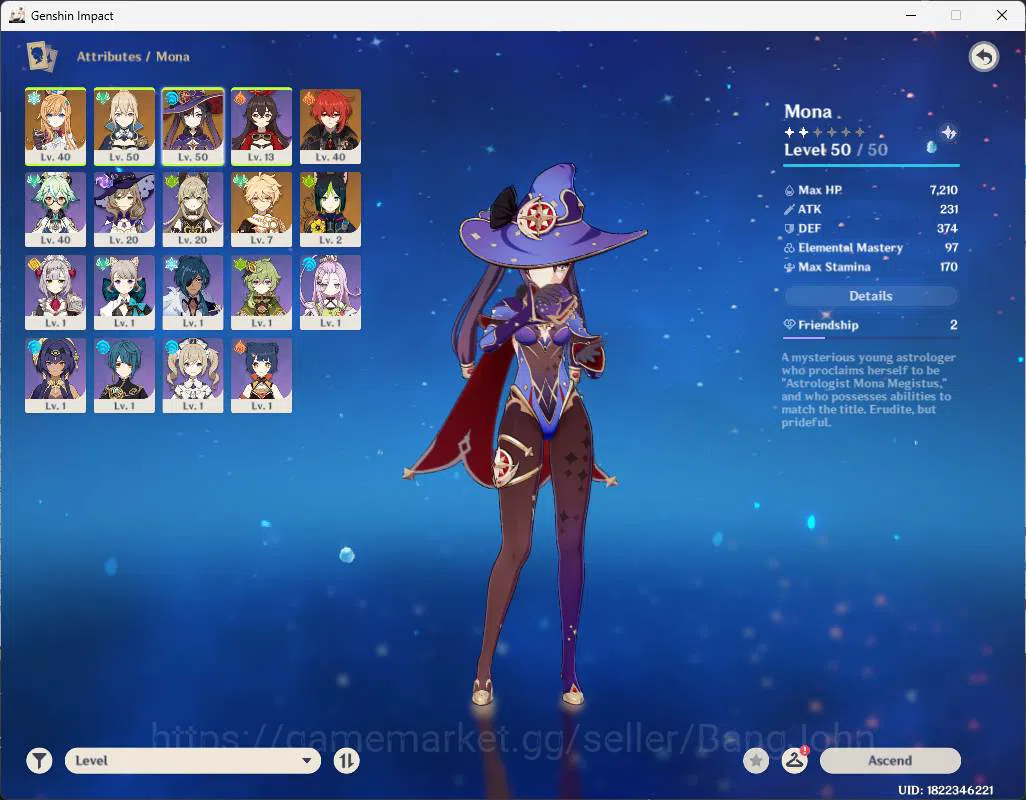Click the return arrow button

(x=983, y=57)
